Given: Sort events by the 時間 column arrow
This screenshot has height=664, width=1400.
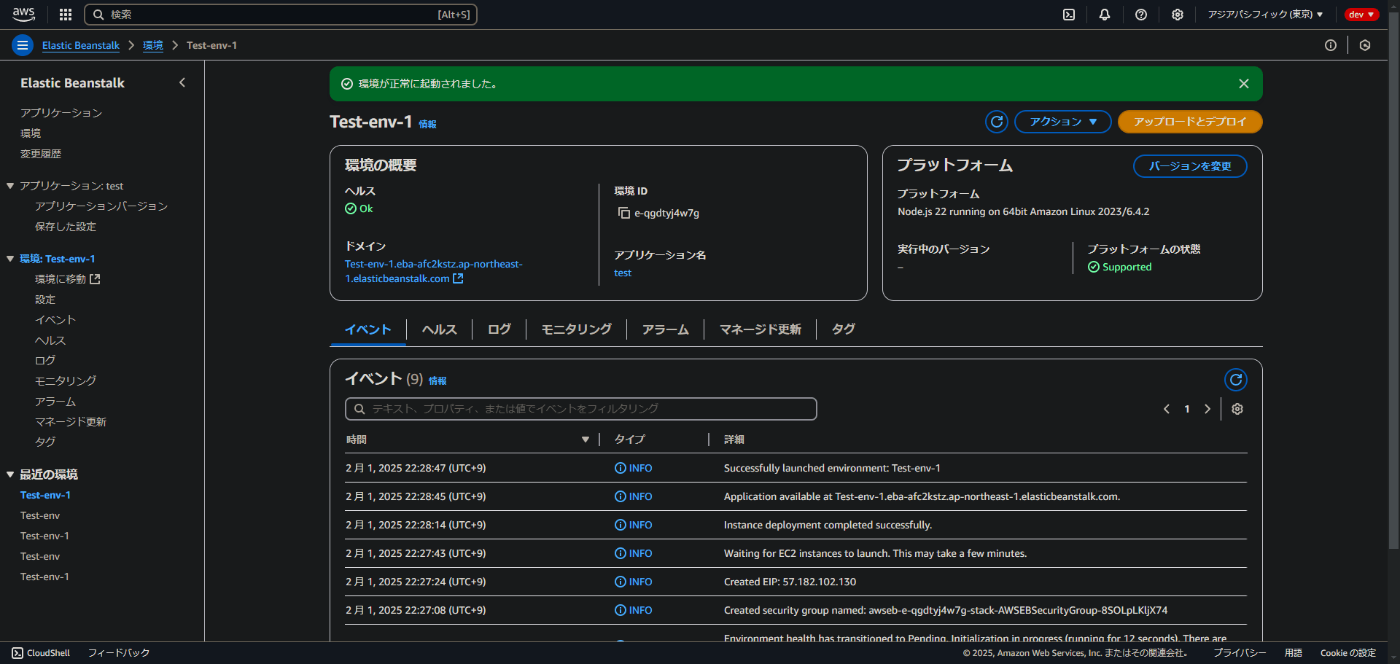Looking at the screenshot, I should 586,440.
